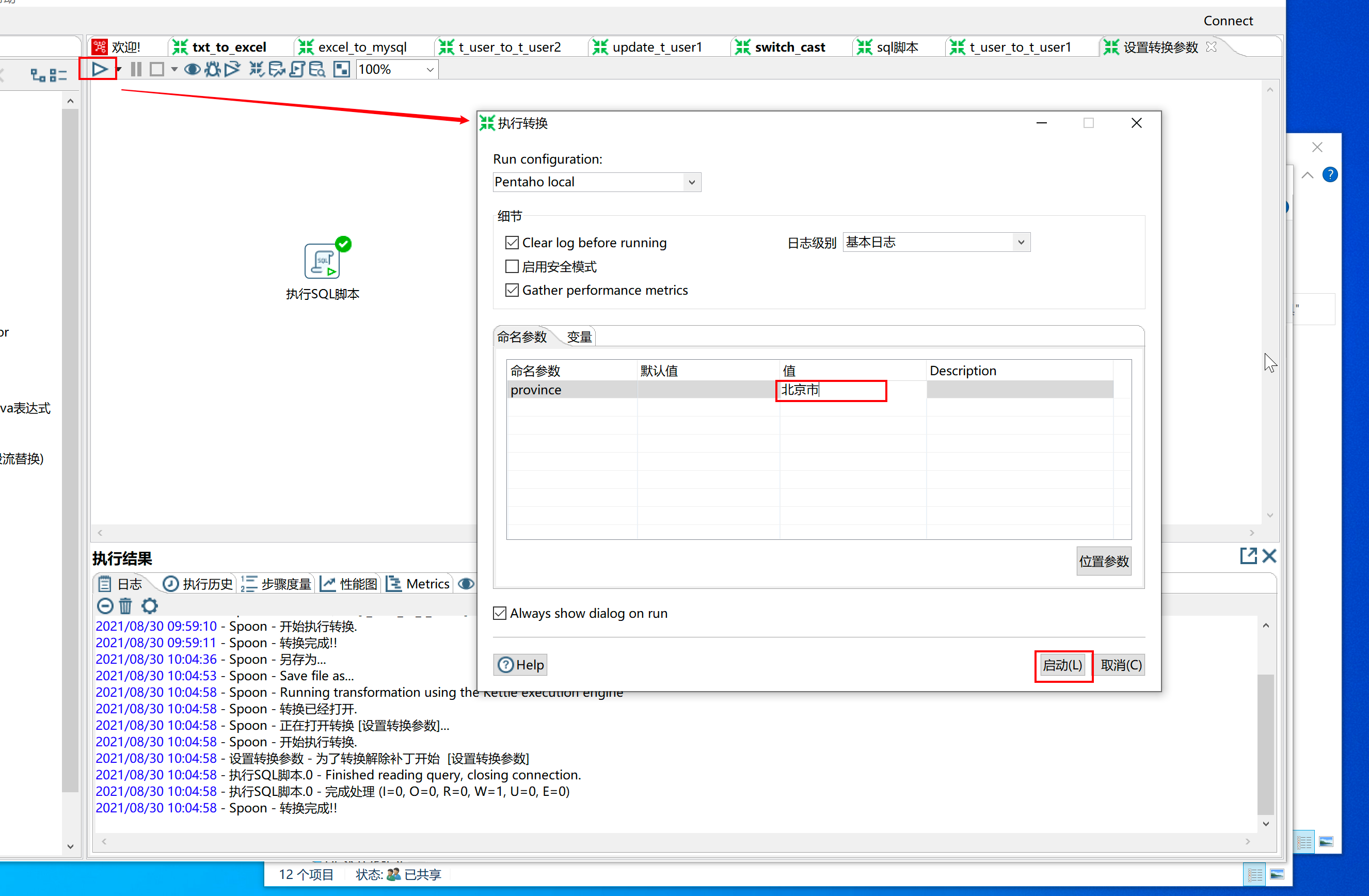Show the 日志 log tab
The width and height of the screenshot is (1369, 896).
point(120,584)
